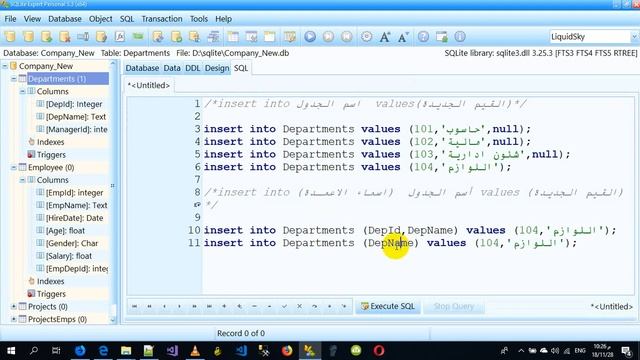This screenshot has width=640, height=360.
Task: Click post edit checkmark navigator button
Action: (284, 306)
